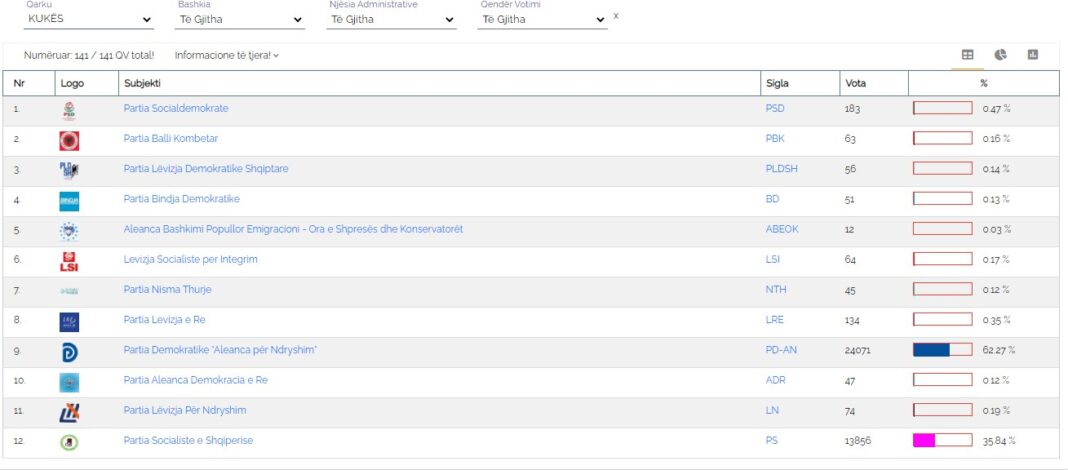The image size is (1068, 470).
Task: Switch to the table view icon
Action: [x=967, y=55]
